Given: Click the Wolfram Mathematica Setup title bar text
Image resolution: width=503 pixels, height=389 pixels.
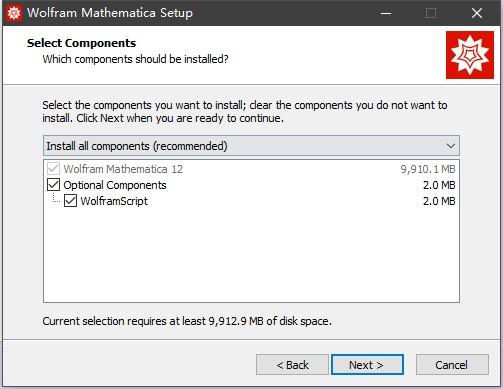Looking at the screenshot, I should tap(110, 13).
